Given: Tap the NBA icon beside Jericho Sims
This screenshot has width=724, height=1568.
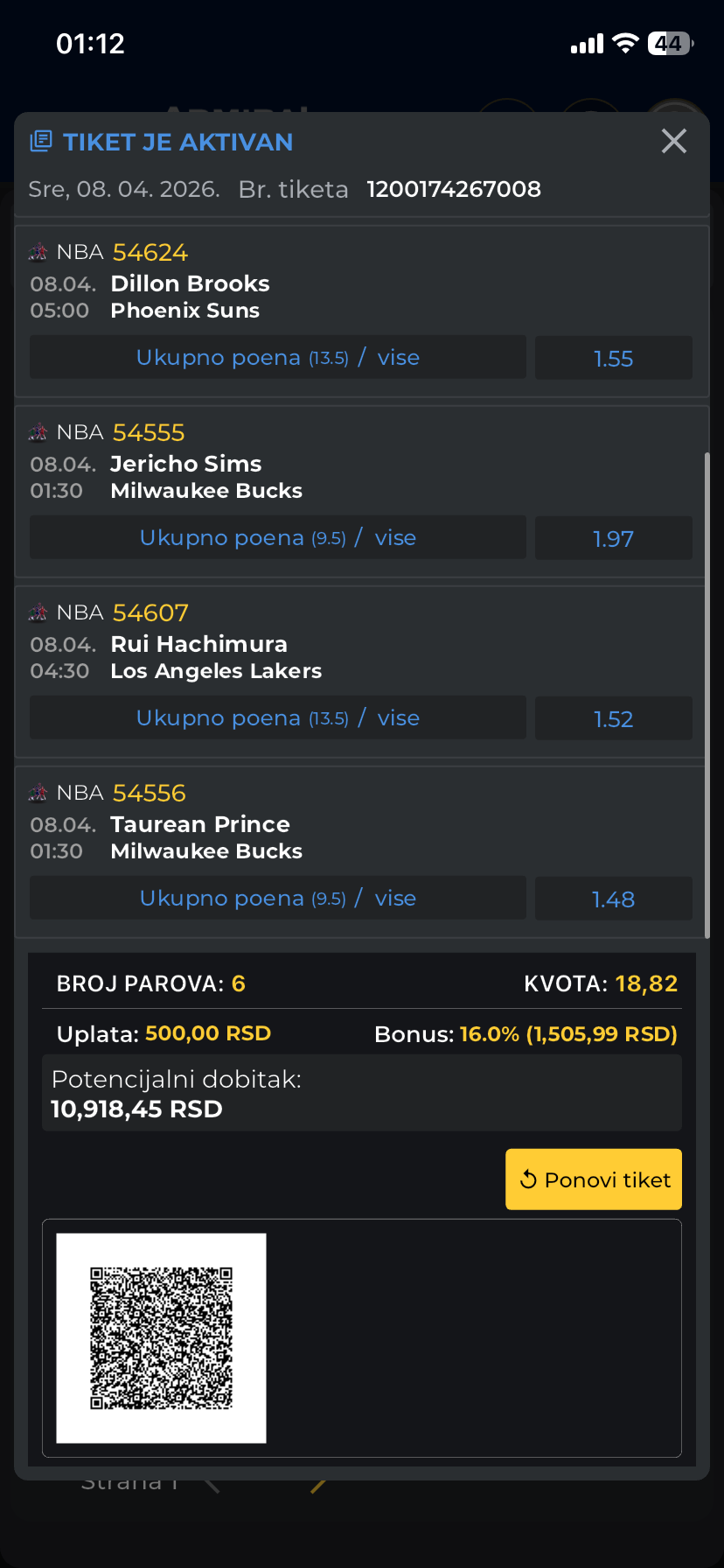Looking at the screenshot, I should coord(38,433).
